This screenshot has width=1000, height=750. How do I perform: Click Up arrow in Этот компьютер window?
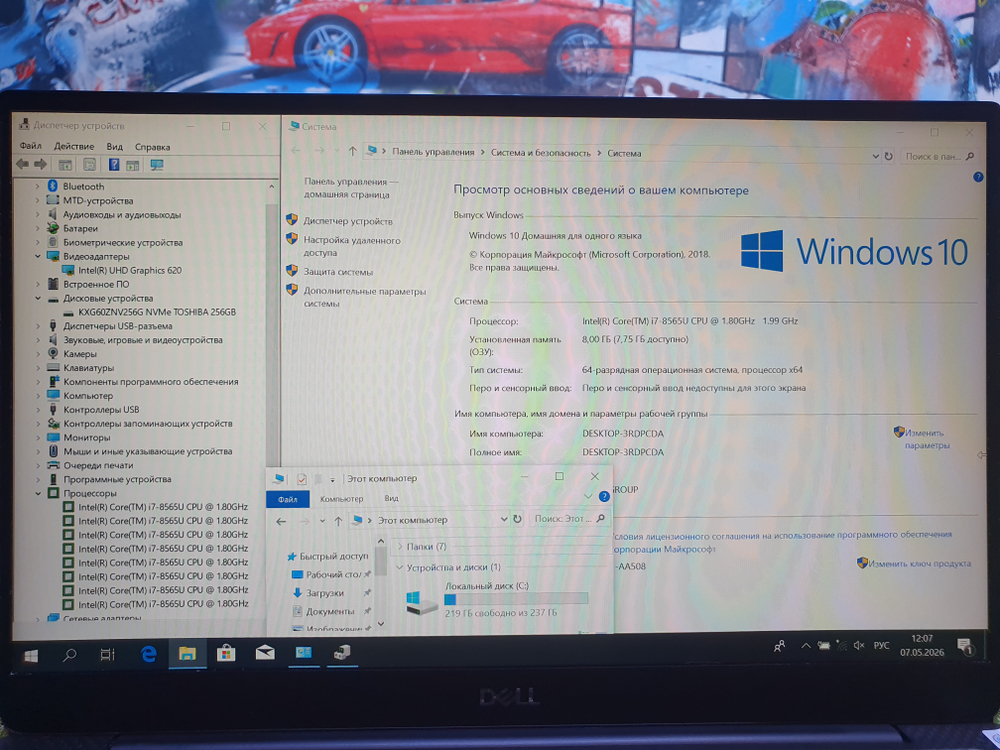coord(338,520)
